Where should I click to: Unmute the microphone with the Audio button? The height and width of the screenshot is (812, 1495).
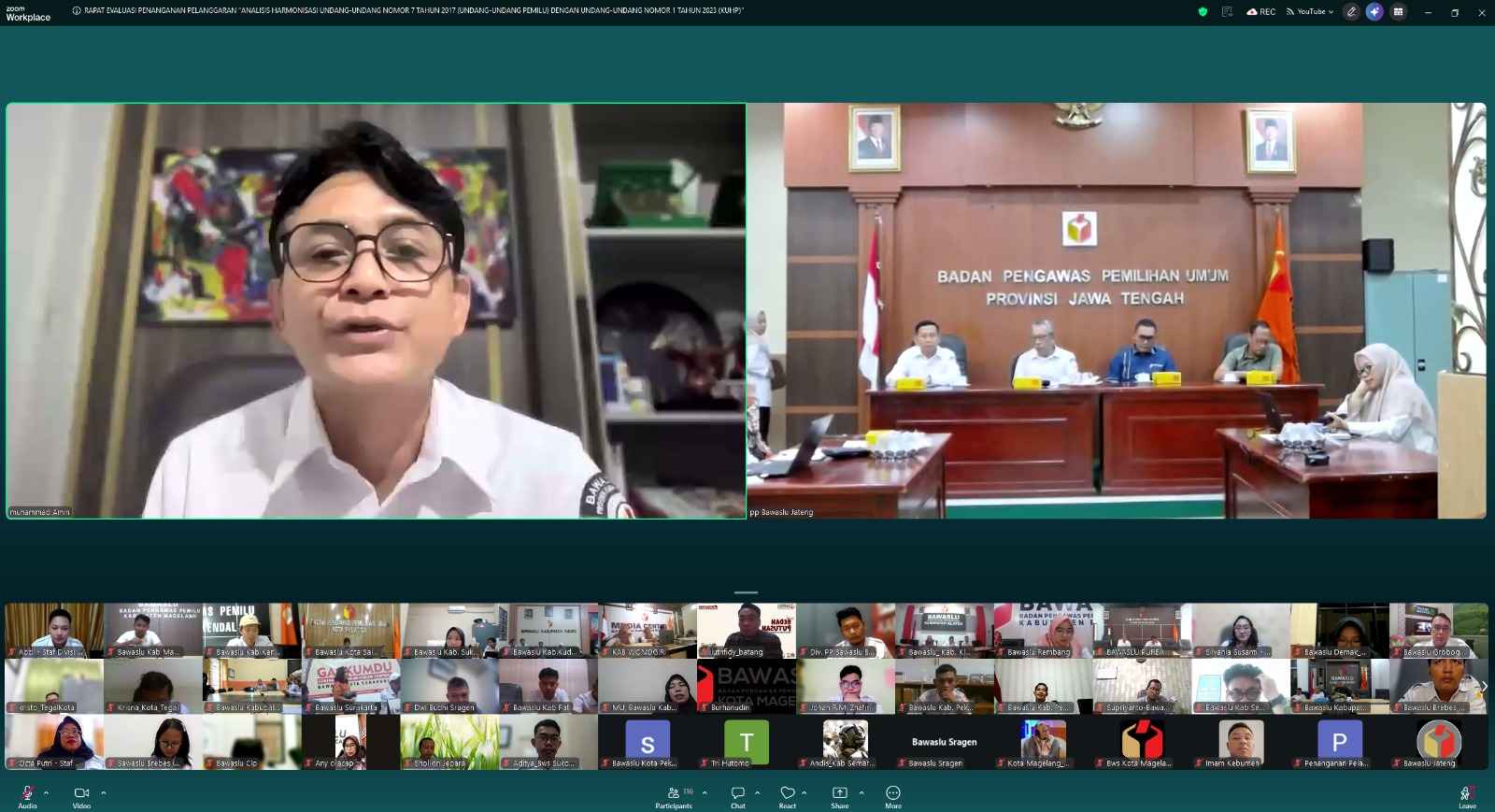pyautogui.click(x=27, y=795)
